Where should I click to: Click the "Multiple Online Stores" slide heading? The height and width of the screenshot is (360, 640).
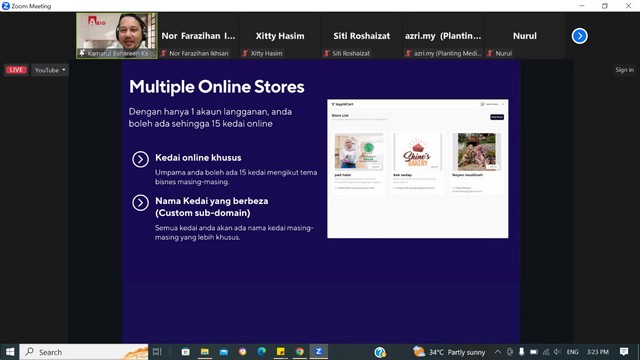coord(217,87)
